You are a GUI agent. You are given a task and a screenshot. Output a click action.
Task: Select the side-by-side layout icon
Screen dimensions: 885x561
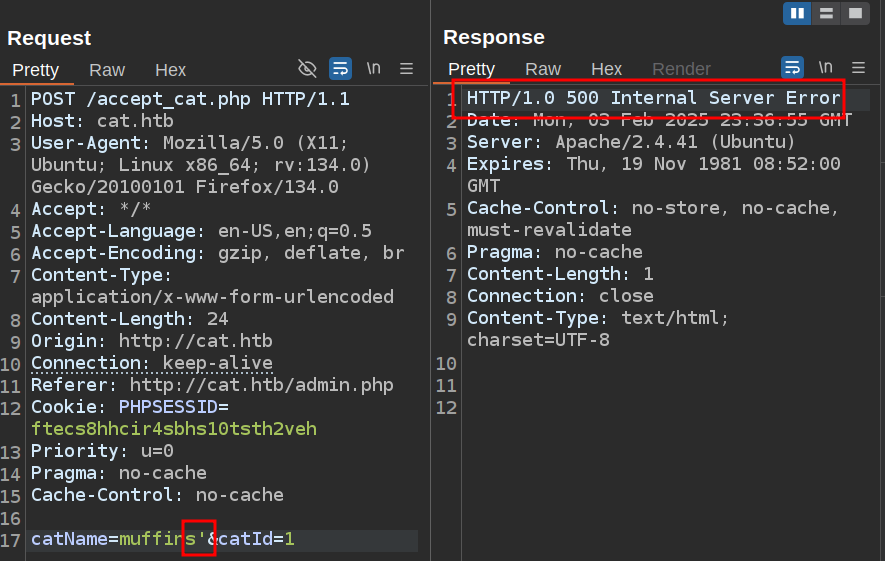point(797,13)
